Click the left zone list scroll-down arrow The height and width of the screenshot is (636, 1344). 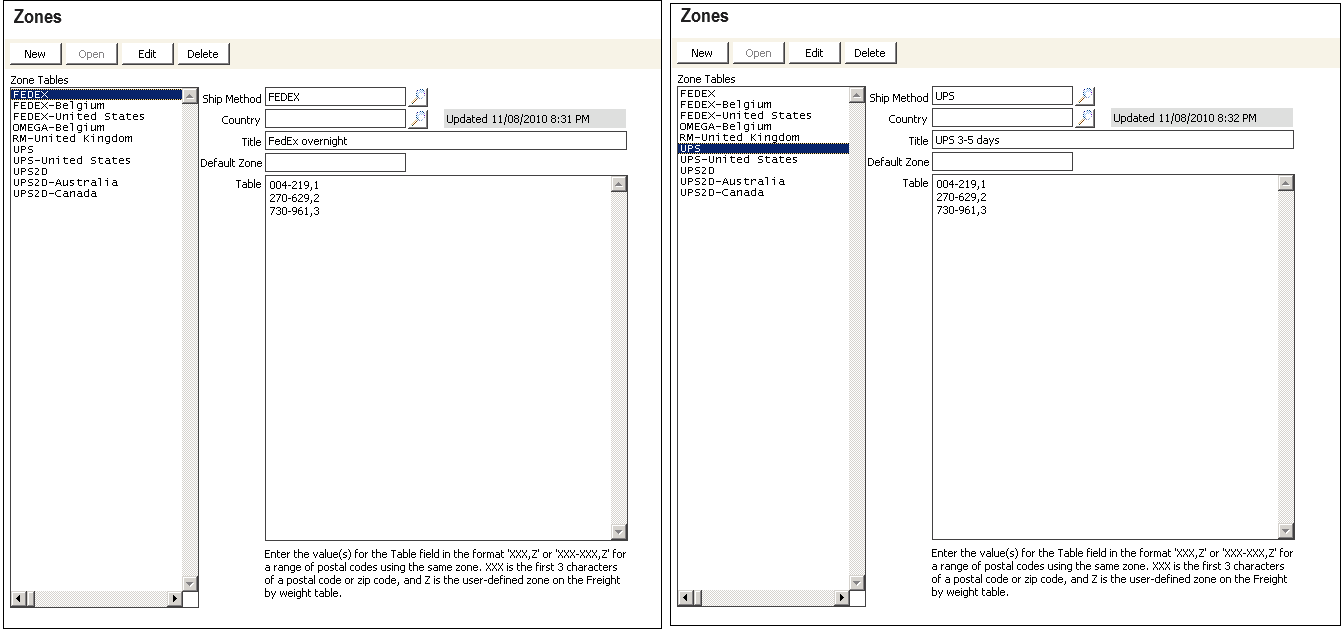pos(190,583)
